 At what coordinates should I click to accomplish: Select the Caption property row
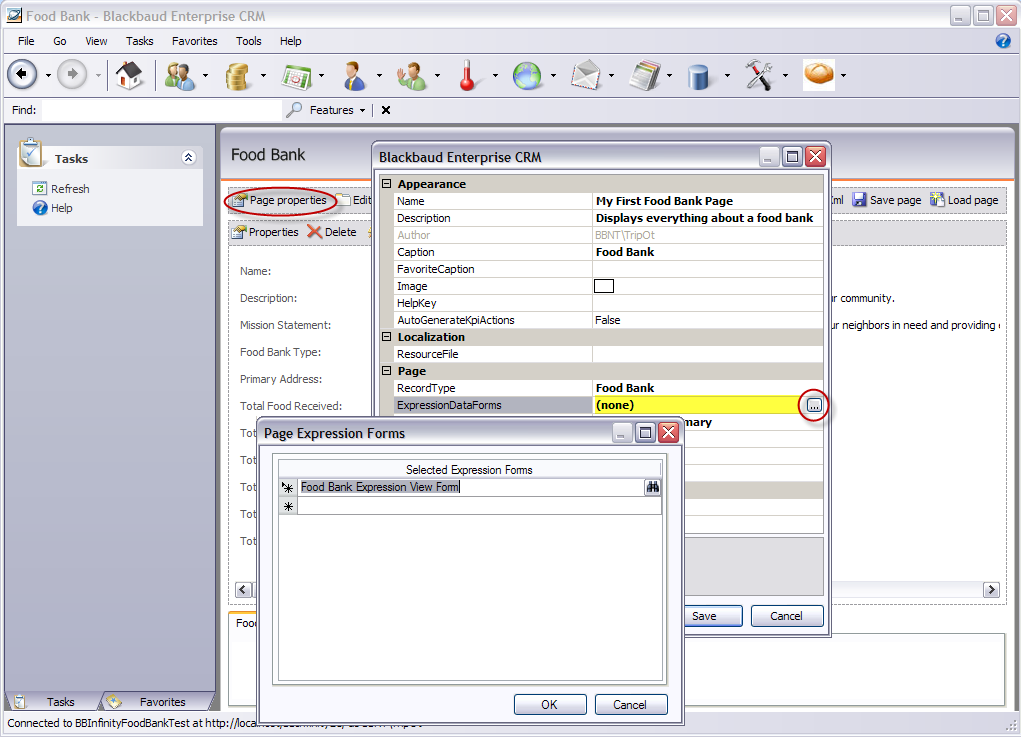coord(608,252)
